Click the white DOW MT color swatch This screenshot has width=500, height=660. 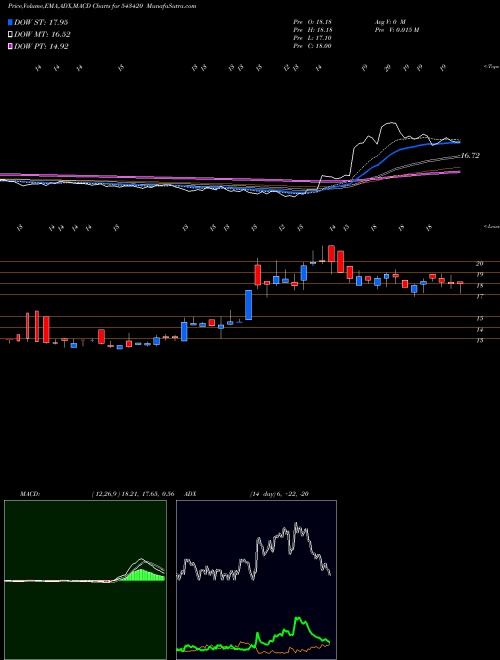coord(10,35)
